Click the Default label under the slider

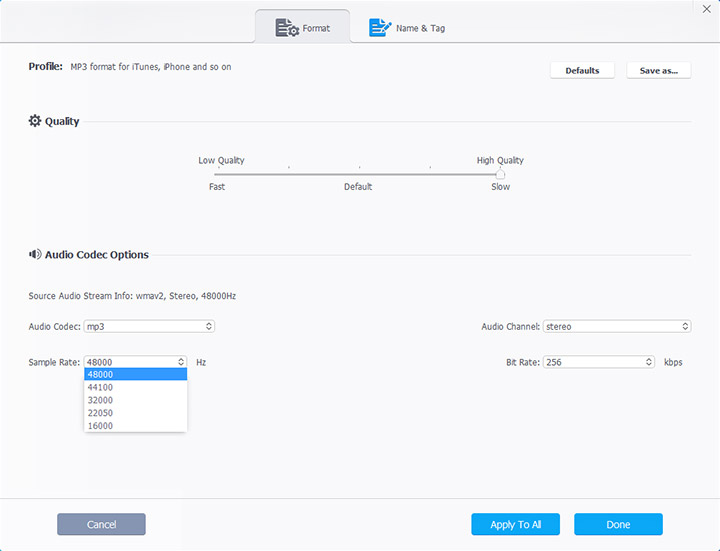358,186
